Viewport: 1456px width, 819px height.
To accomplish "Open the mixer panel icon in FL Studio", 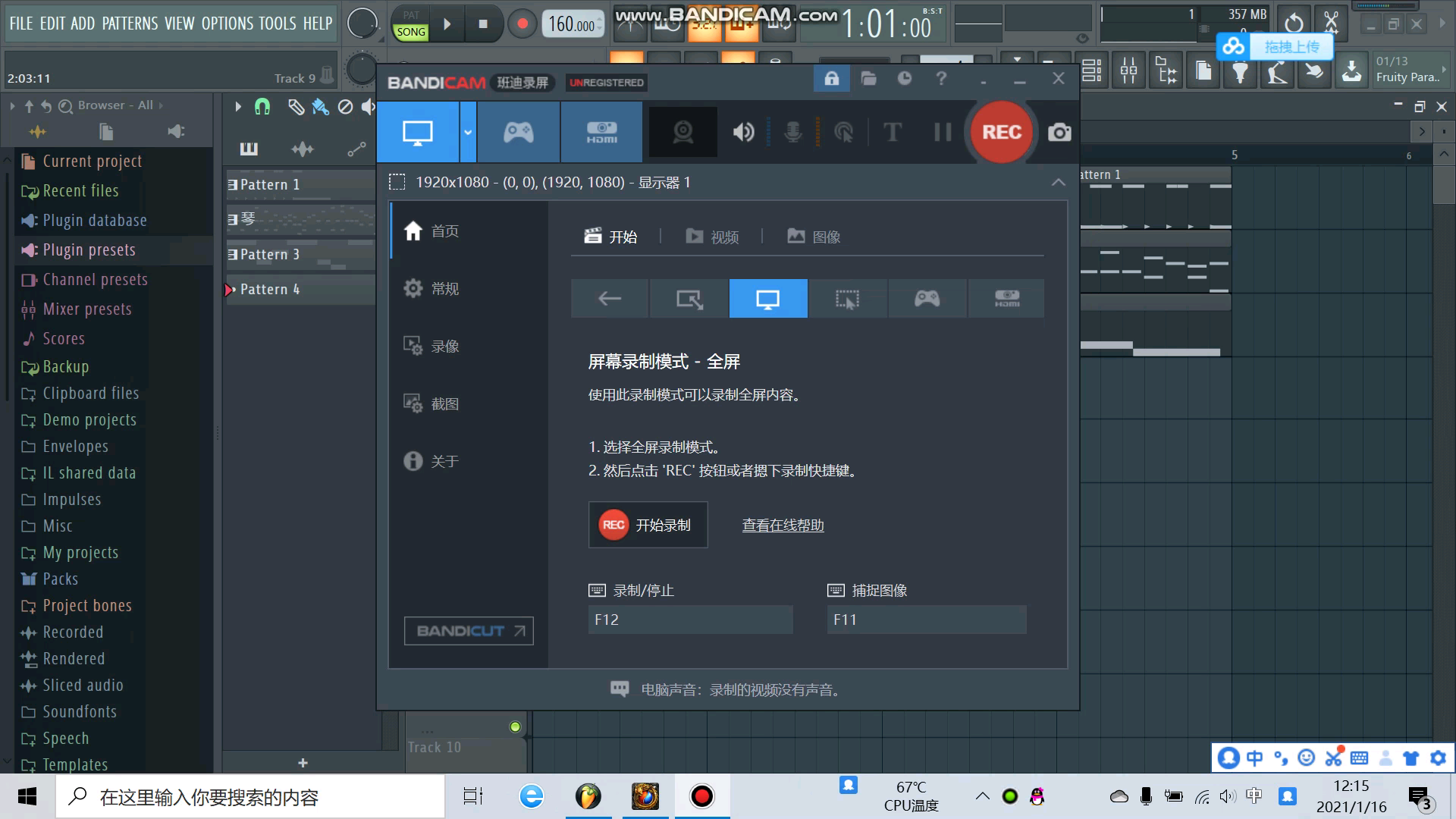I will point(1128,70).
